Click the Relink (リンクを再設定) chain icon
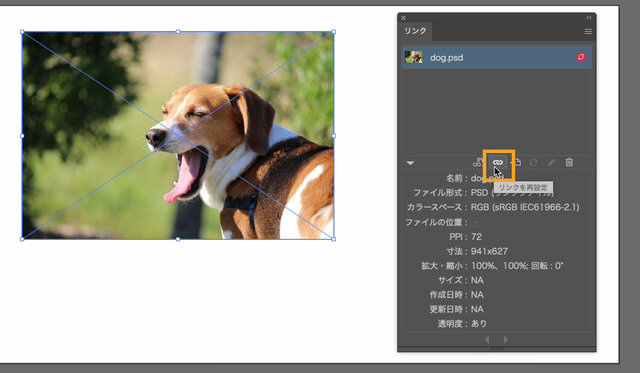 pyautogui.click(x=497, y=162)
